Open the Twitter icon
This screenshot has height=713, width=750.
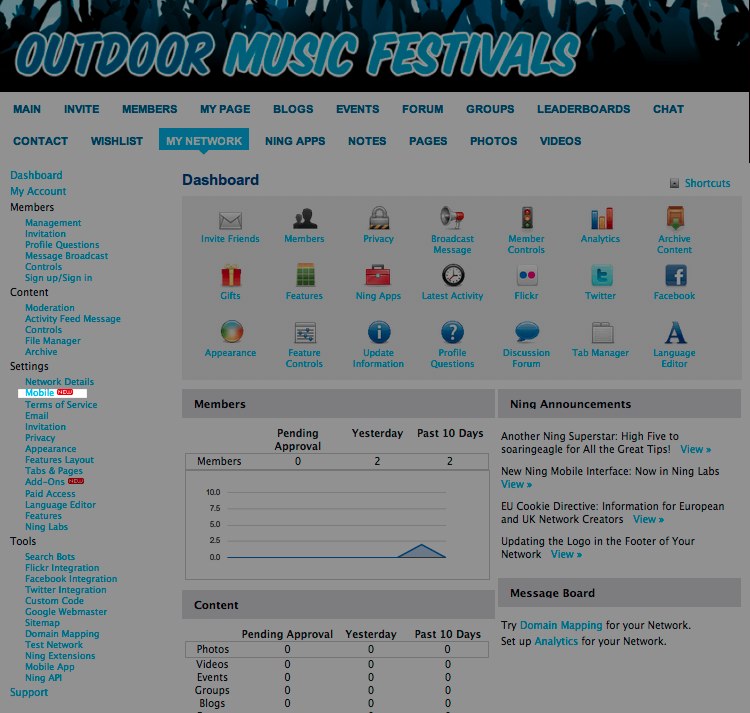pos(601,275)
